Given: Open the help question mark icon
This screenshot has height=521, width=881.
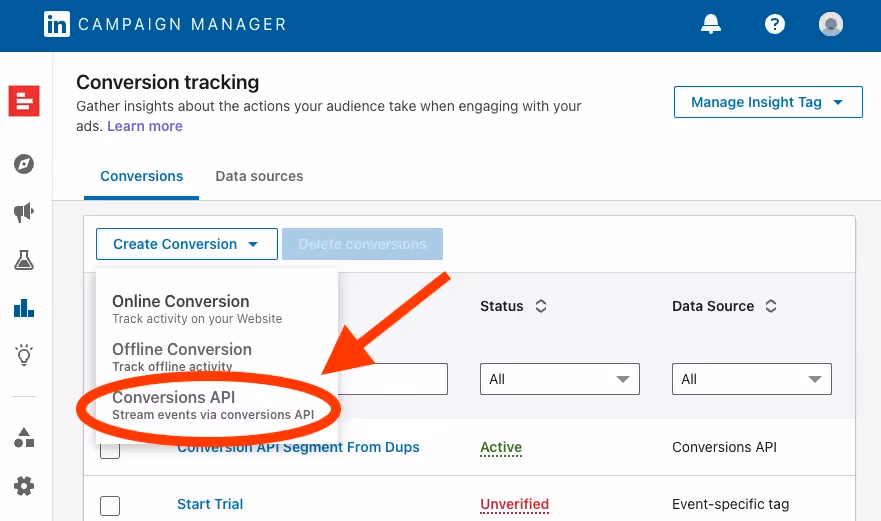Looking at the screenshot, I should (x=774, y=24).
